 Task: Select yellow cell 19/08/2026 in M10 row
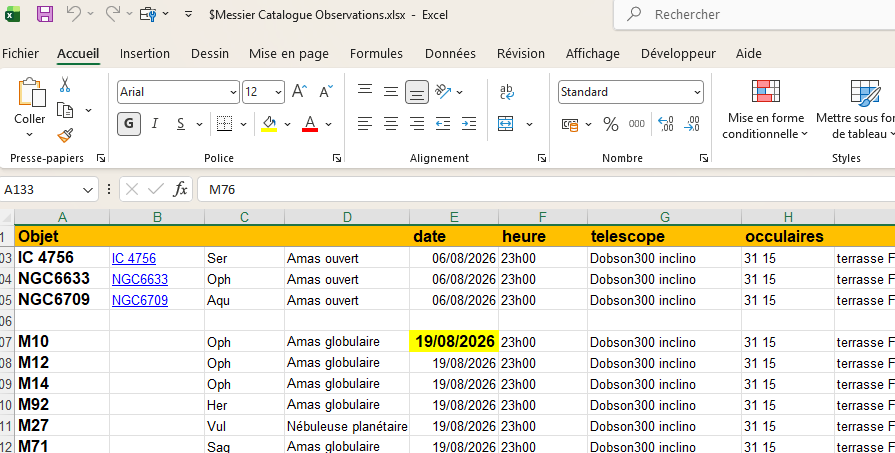pyautogui.click(x=454, y=342)
